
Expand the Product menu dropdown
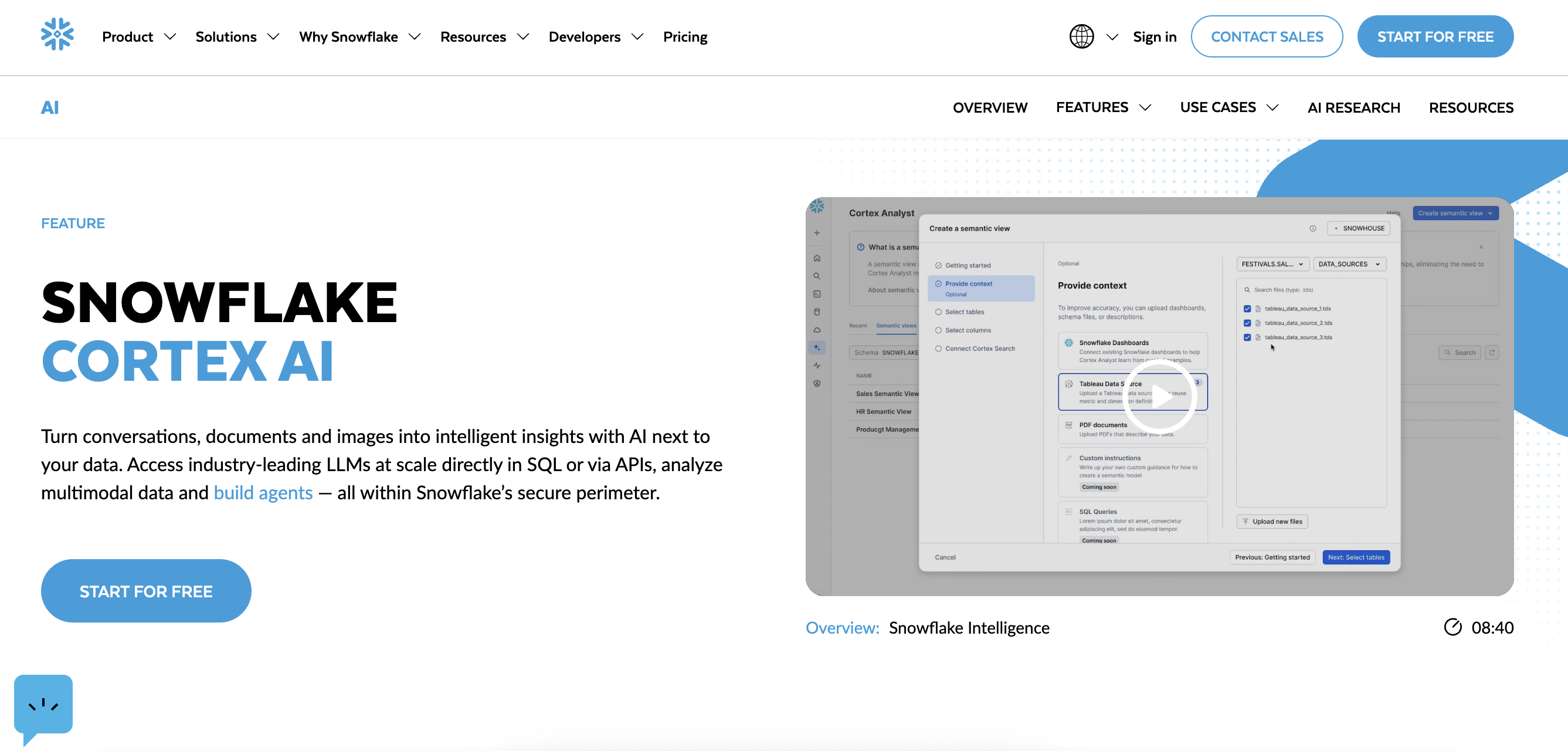tap(139, 37)
